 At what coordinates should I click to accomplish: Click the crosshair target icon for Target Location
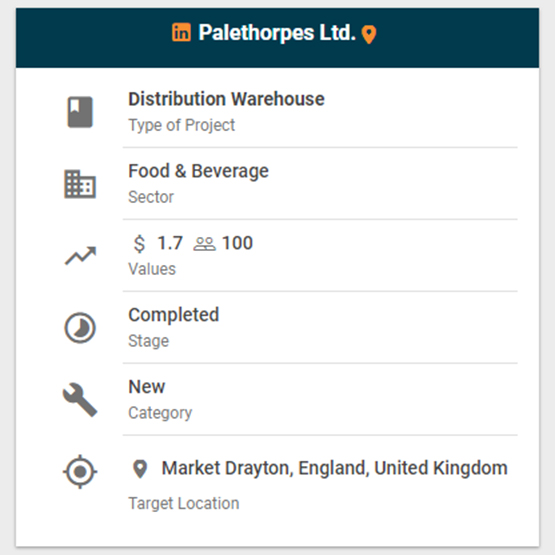point(80,471)
